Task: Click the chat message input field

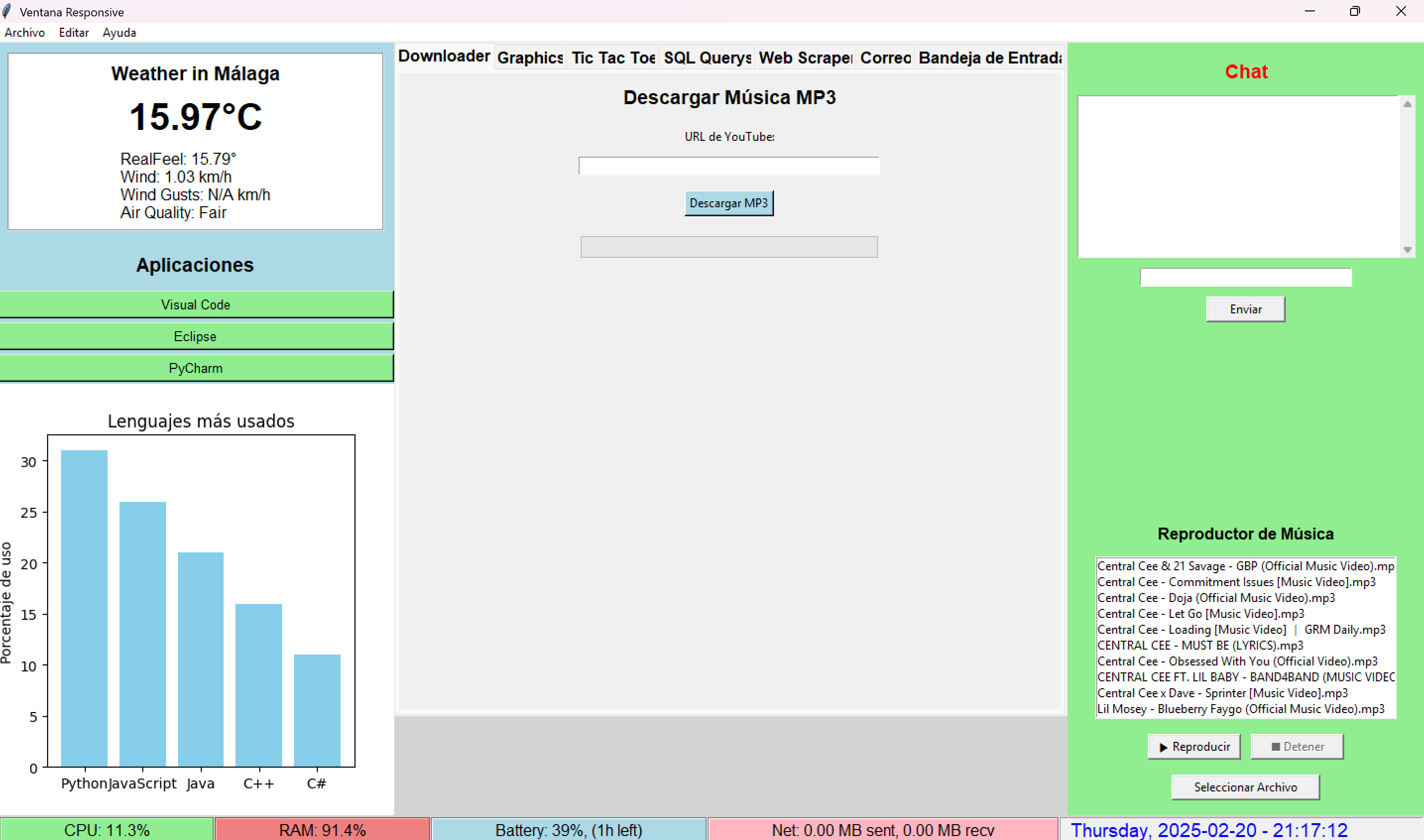Action: tap(1245, 277)
